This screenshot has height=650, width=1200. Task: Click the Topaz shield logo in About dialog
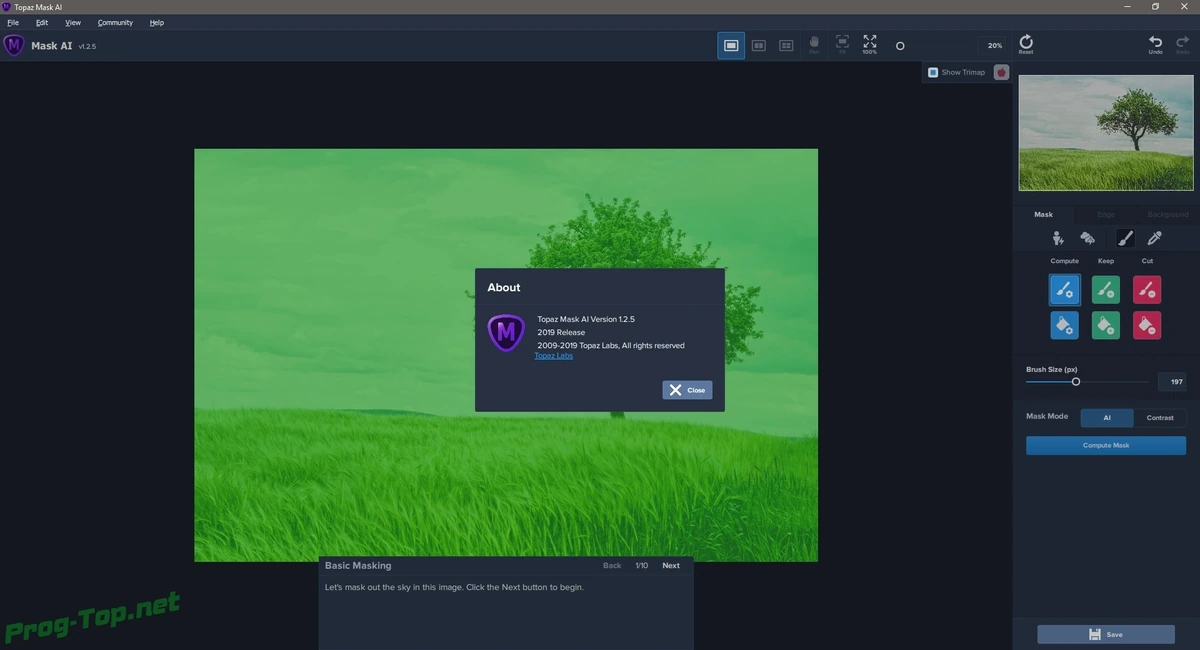[506, 332]
